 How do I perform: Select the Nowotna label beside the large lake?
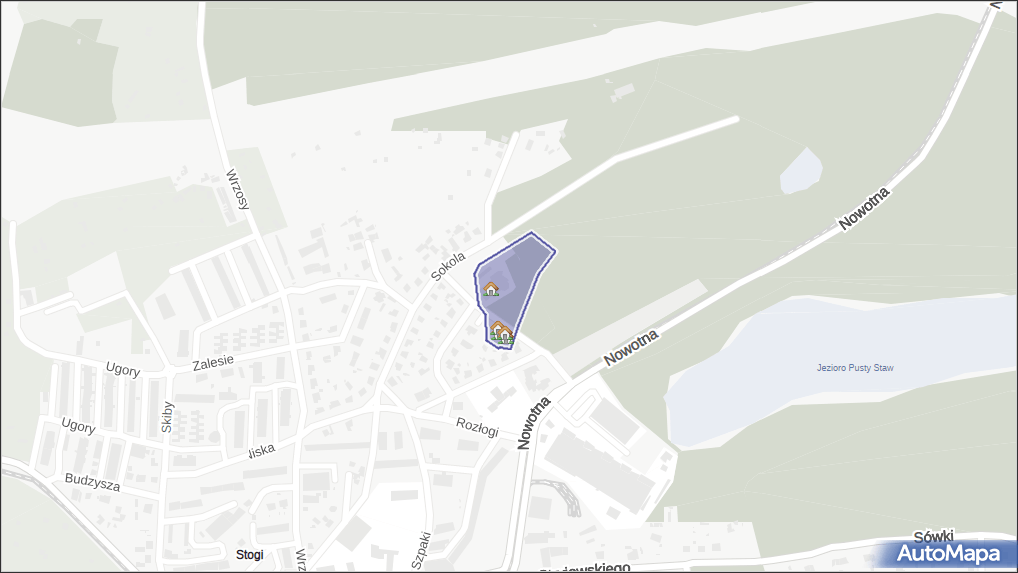click(631, 347)
